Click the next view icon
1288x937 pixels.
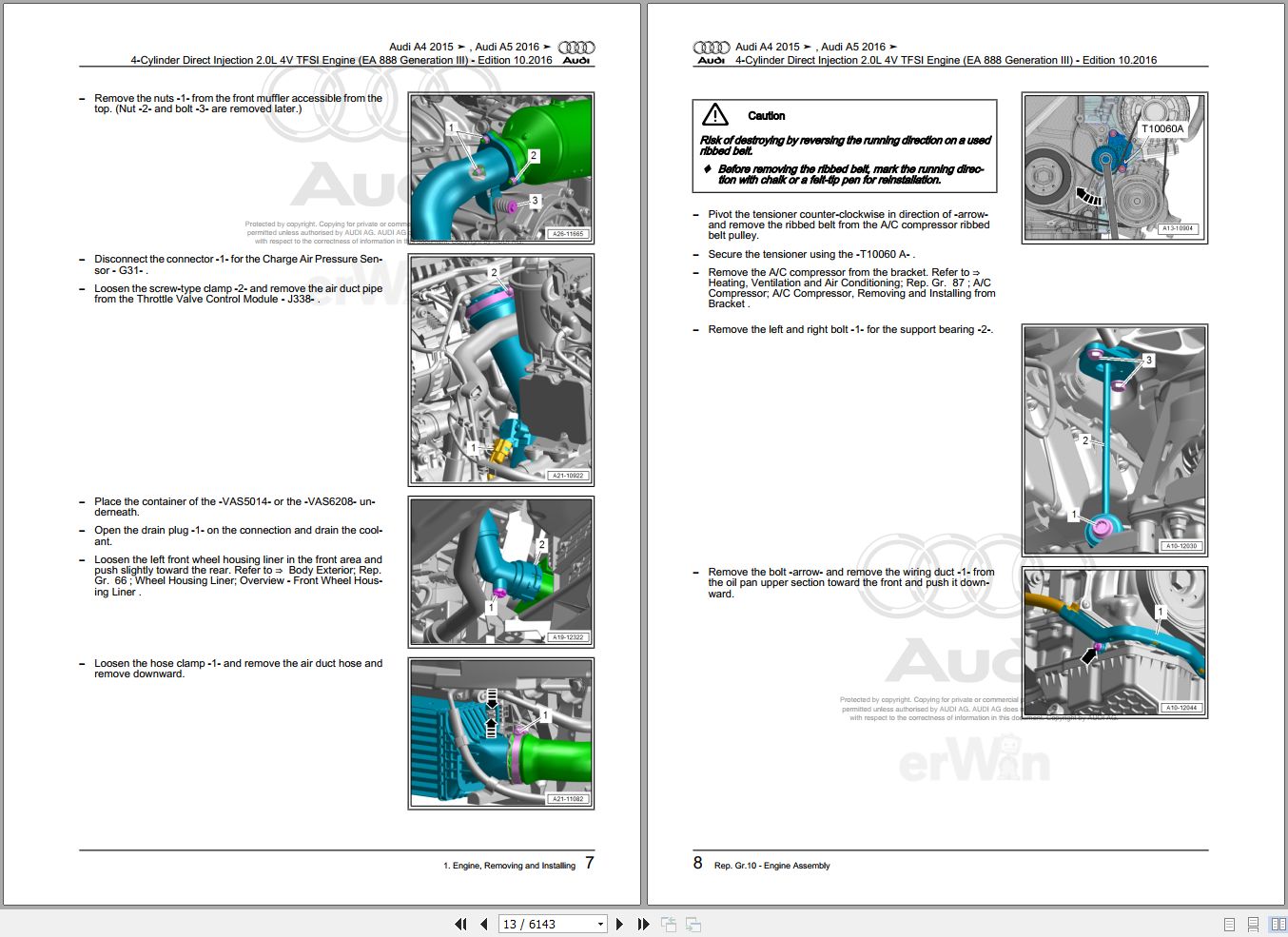(693, 924)
